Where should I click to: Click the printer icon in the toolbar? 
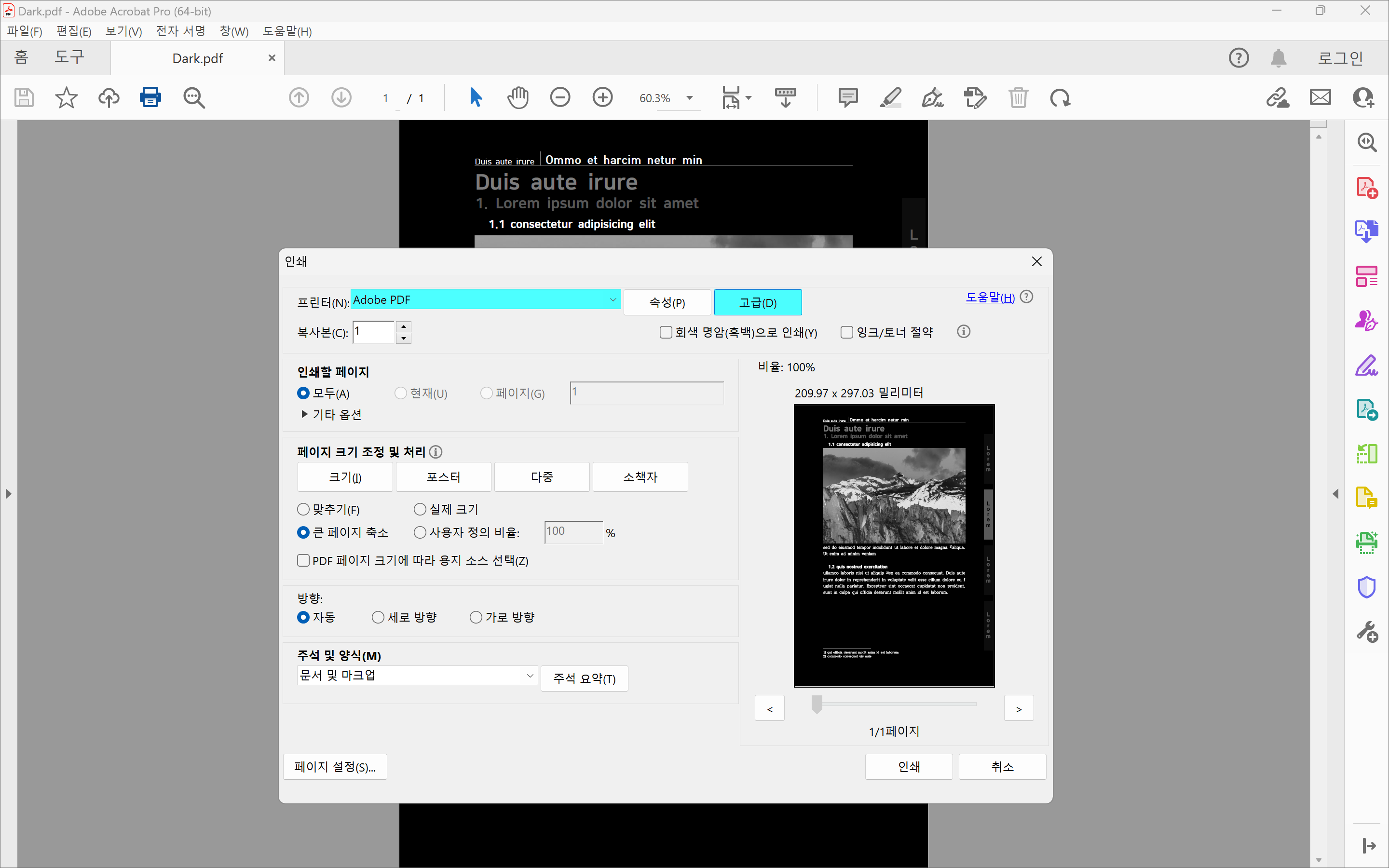pyautogui.click(x=150, y=97)
